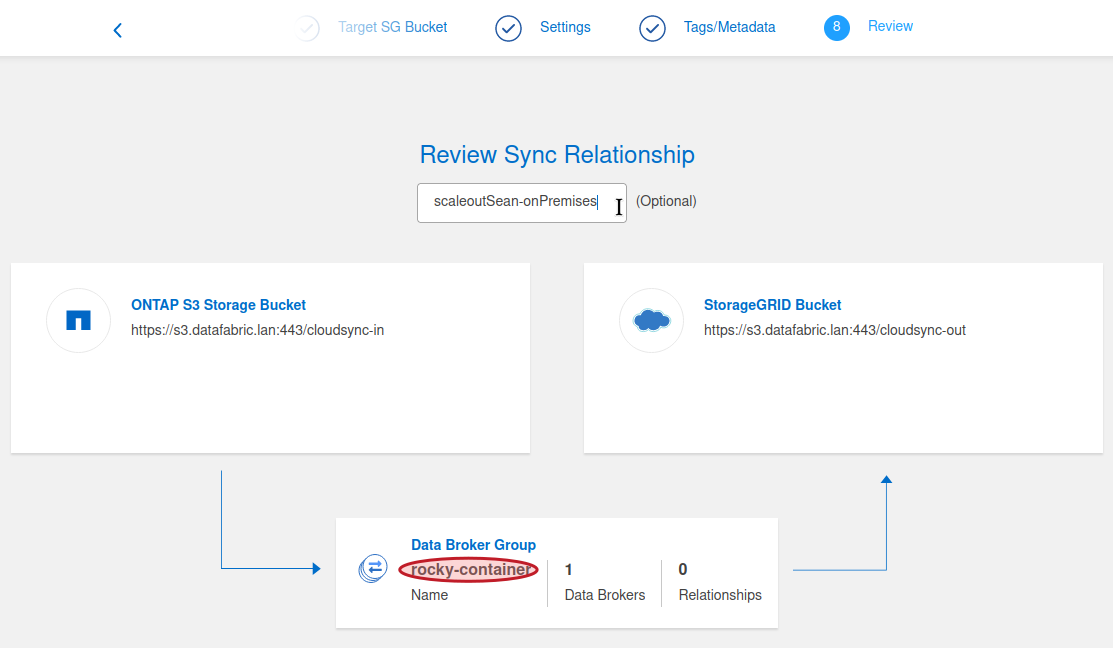
Task: Click the Tags/Metadata step checkmark icon
Action: 652,28
